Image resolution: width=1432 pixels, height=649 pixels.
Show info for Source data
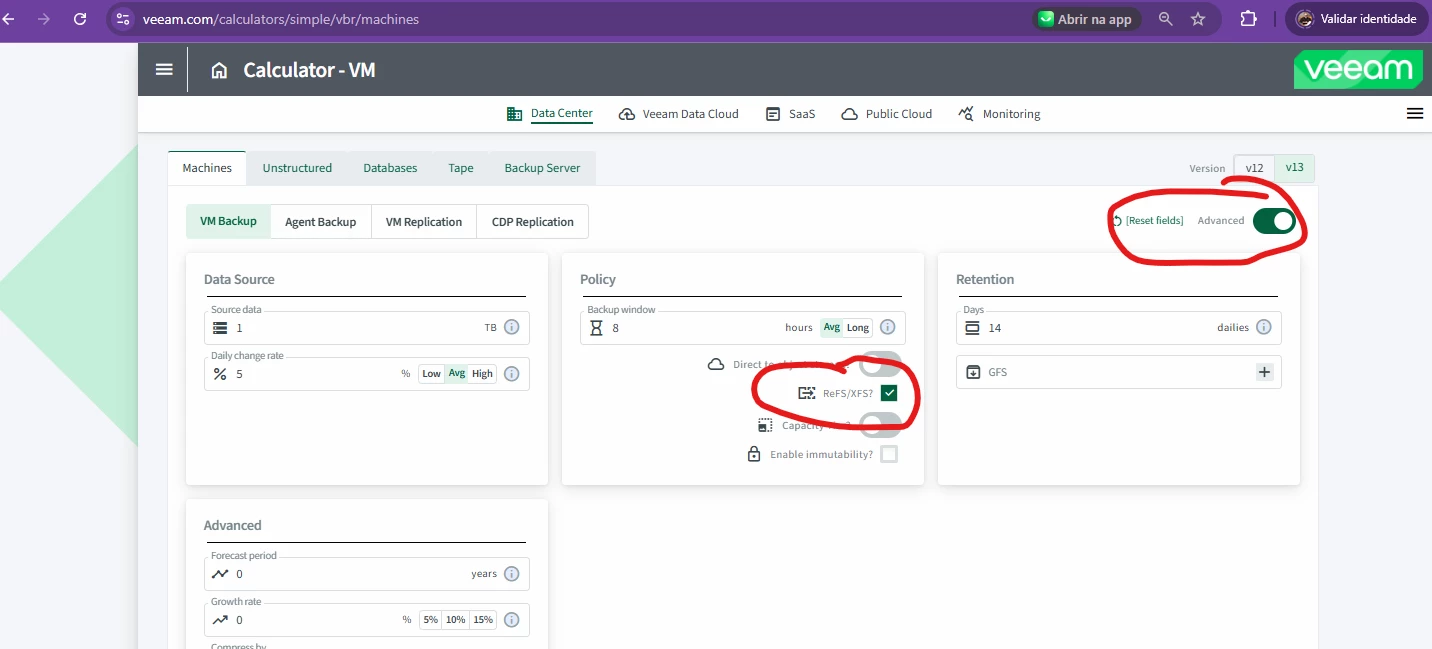[x=511, y=328]
